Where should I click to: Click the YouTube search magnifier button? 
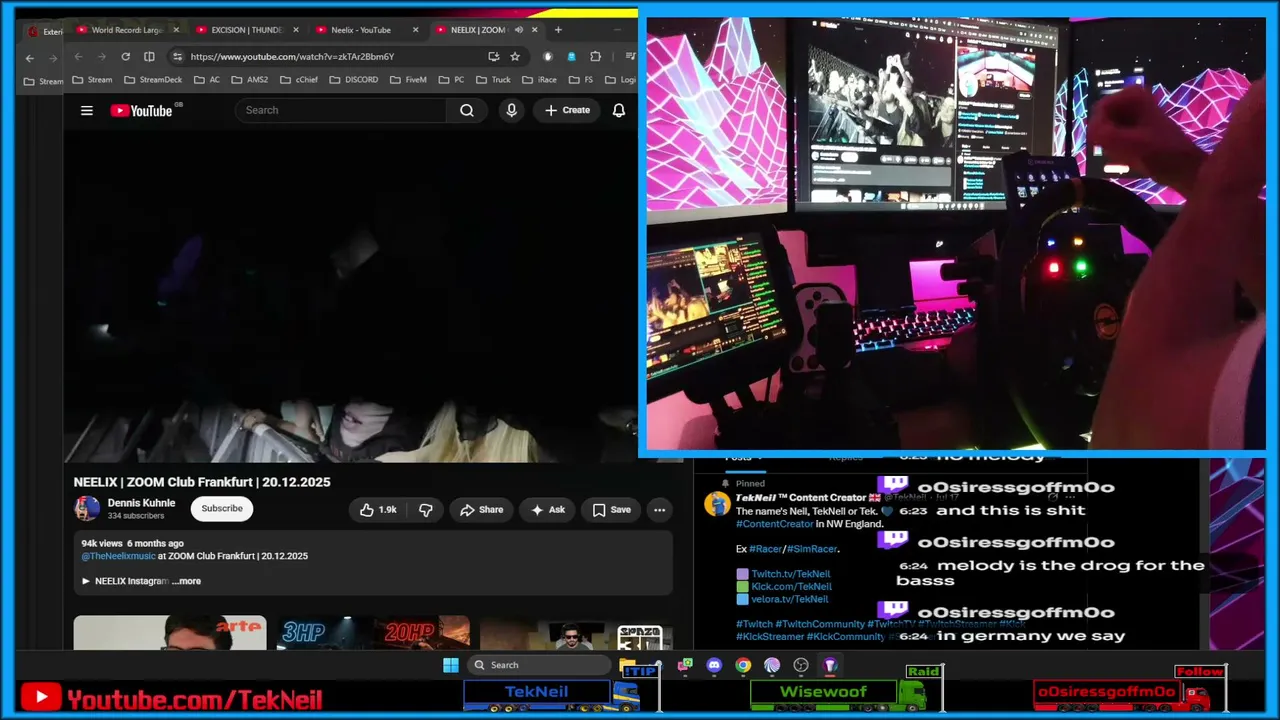pyautogui.click(x=467, y=110)
